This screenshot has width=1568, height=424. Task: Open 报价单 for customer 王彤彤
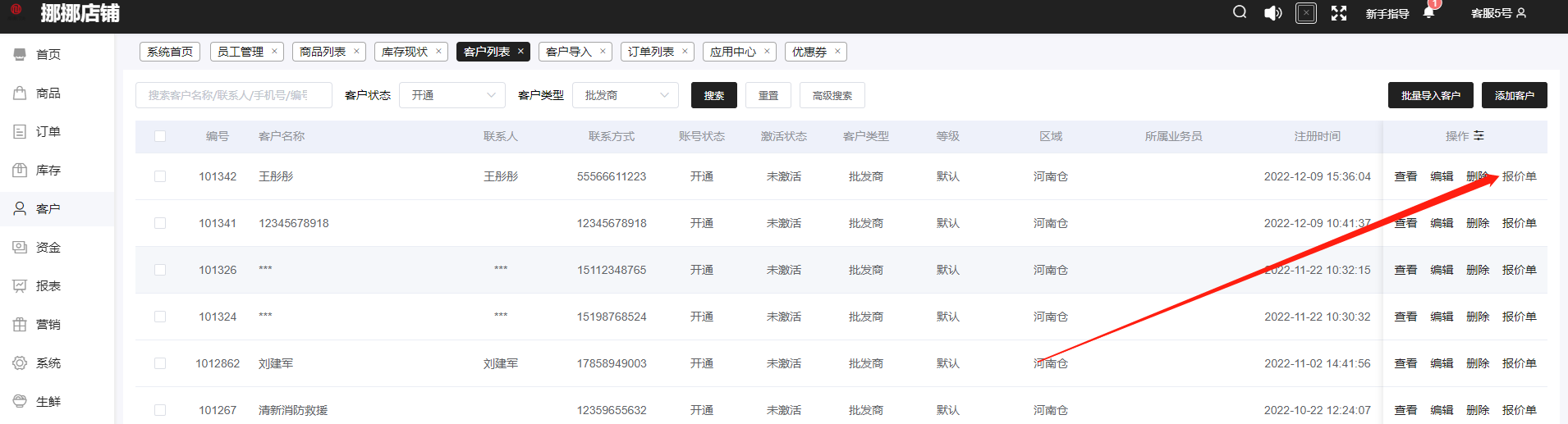click(1519, 176)
